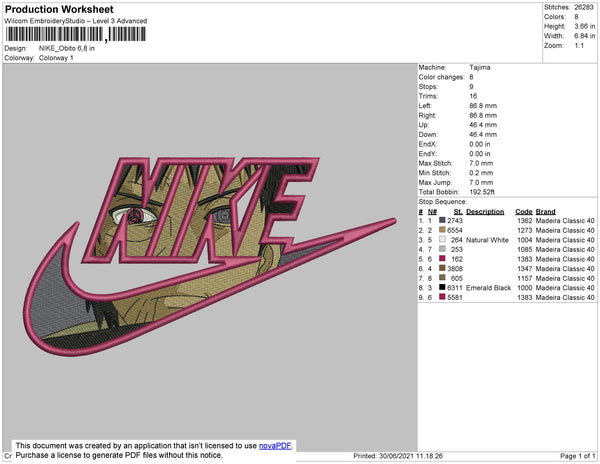Click the 'Description' column header
Viewport: 600px width, 464px height.
[x=485, y=212]
